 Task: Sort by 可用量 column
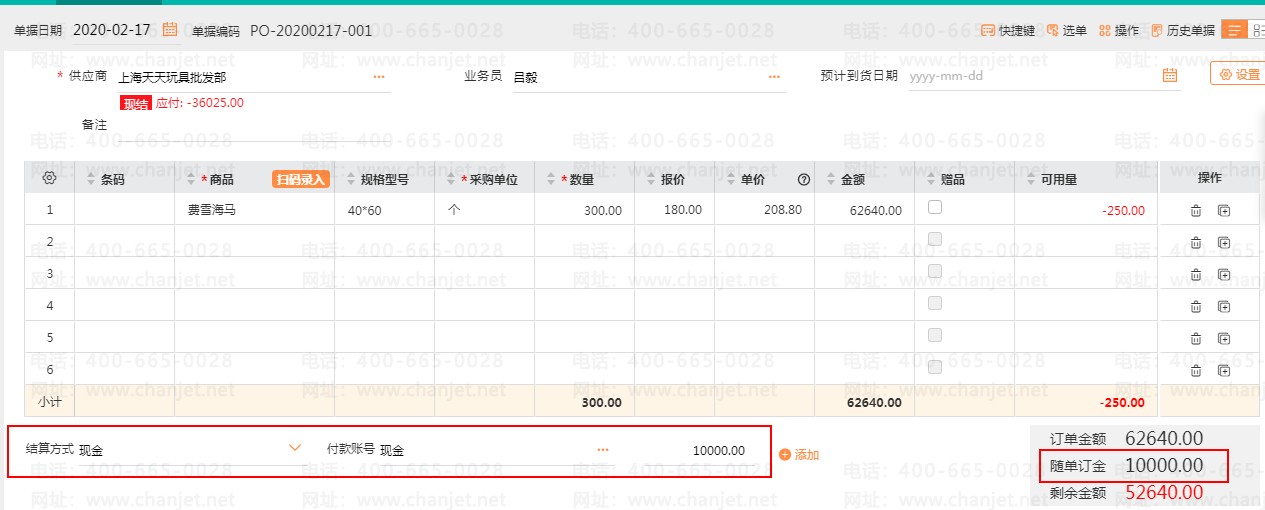point(1029,180)
